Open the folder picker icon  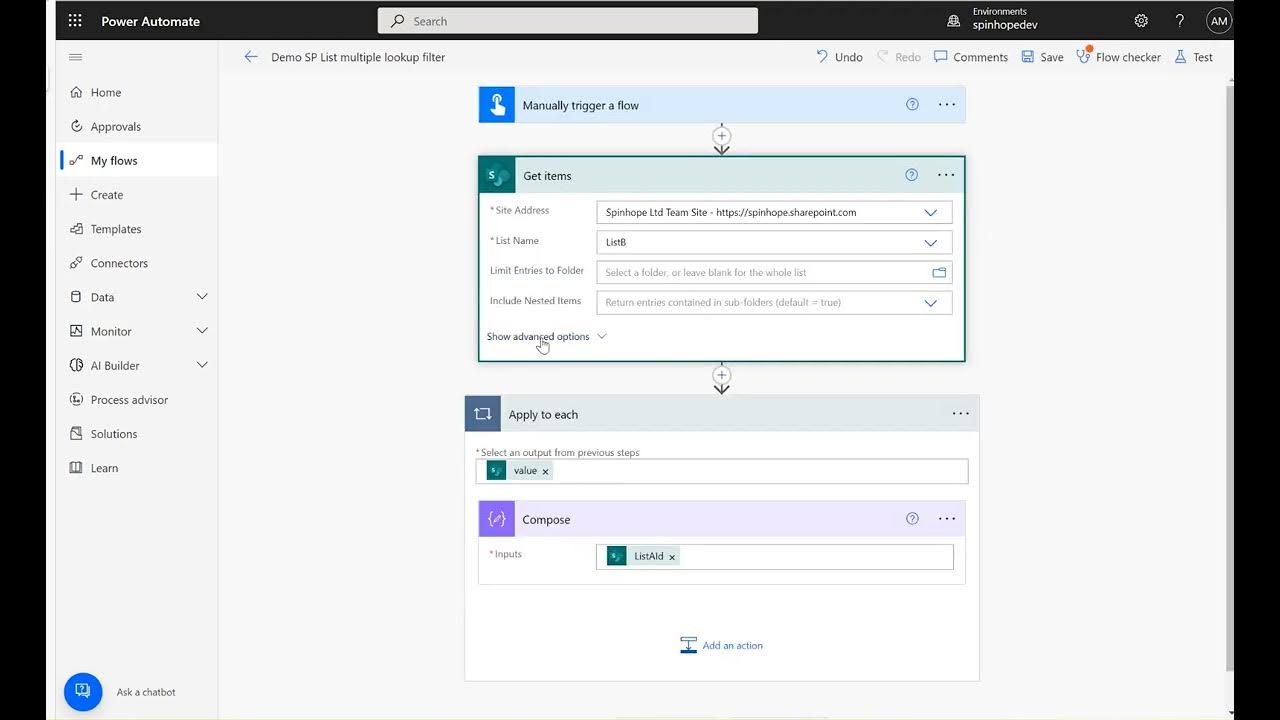tap(939, 272)
